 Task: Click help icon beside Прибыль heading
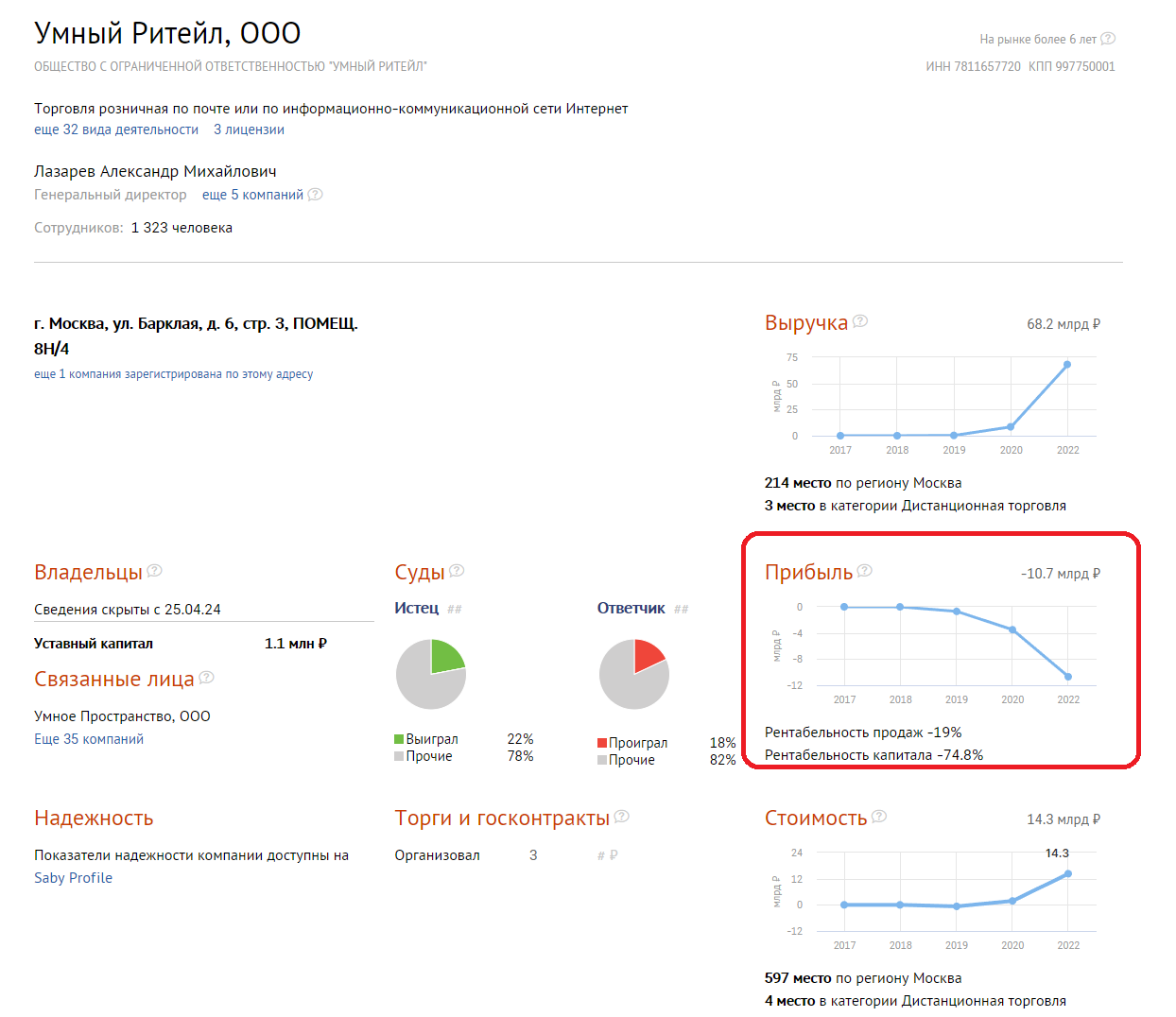(864, 570)
